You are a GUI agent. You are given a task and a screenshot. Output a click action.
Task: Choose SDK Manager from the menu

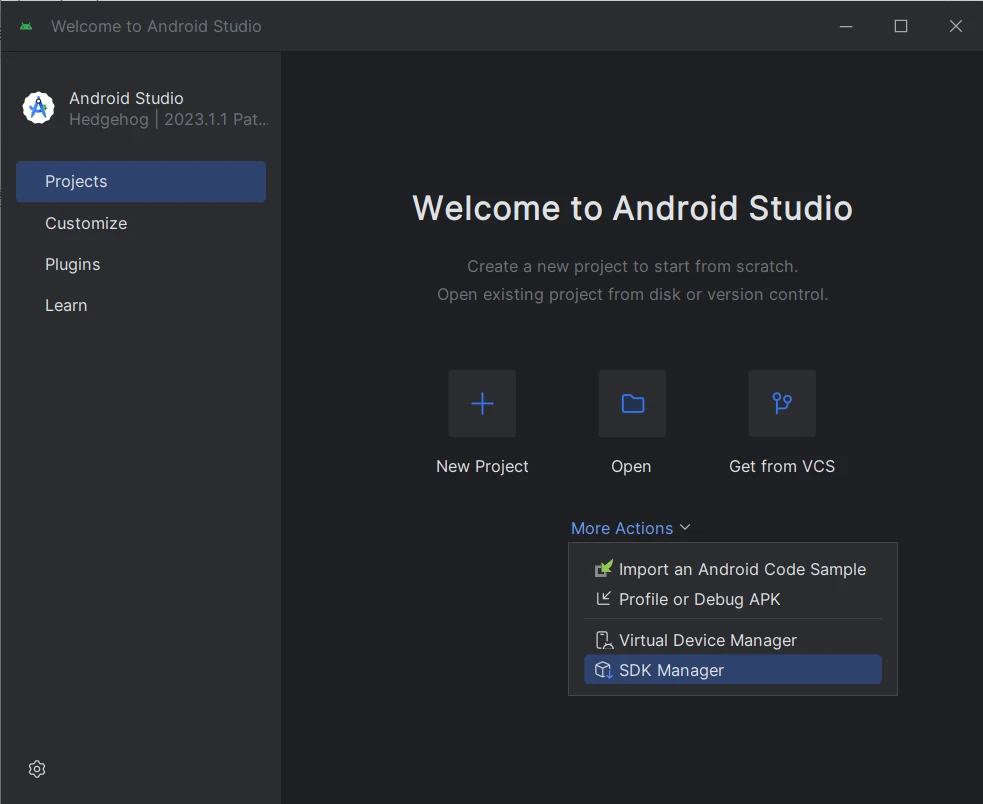671,670
